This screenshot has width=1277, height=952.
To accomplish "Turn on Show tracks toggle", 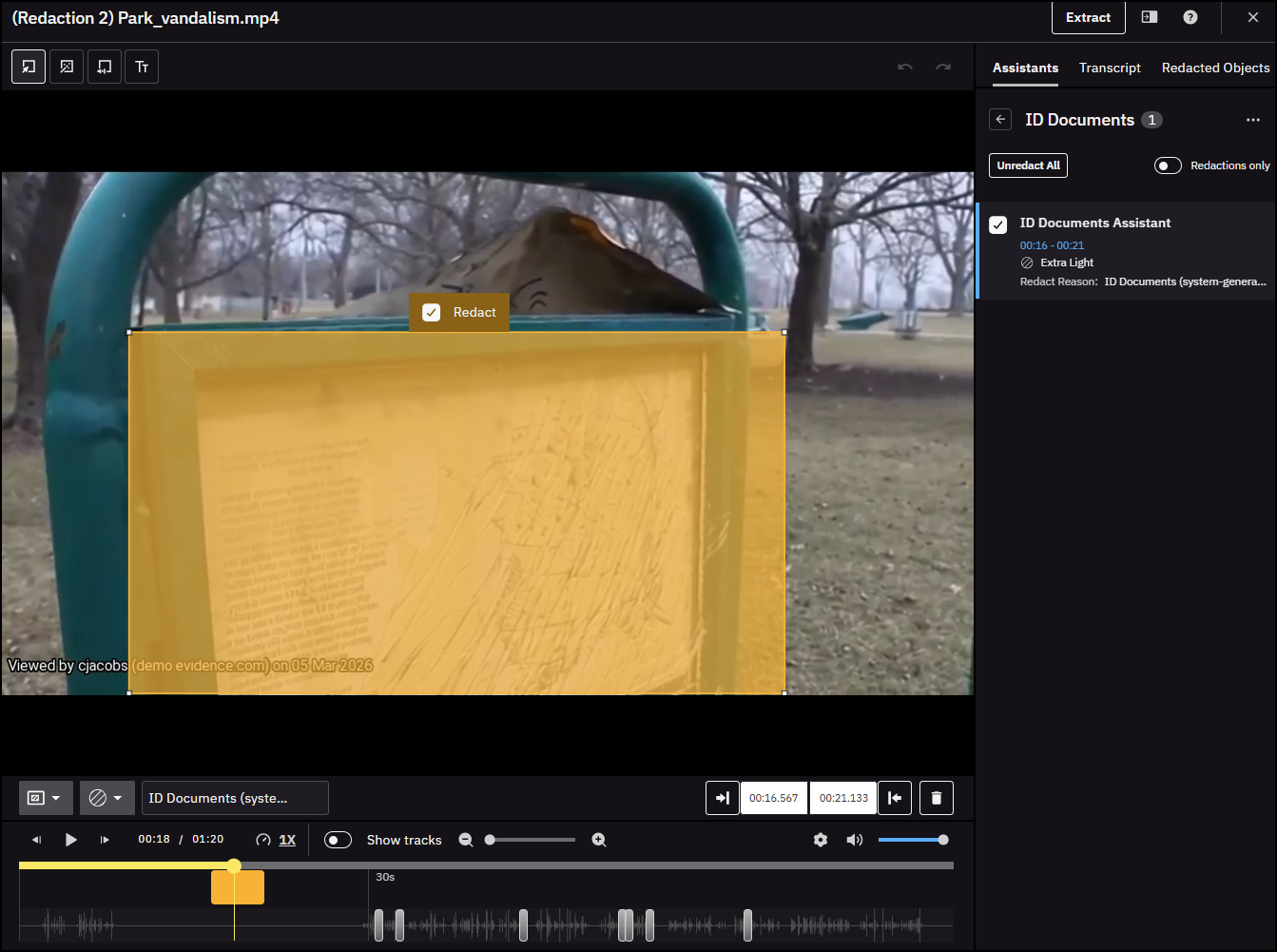I will [338, 840].
